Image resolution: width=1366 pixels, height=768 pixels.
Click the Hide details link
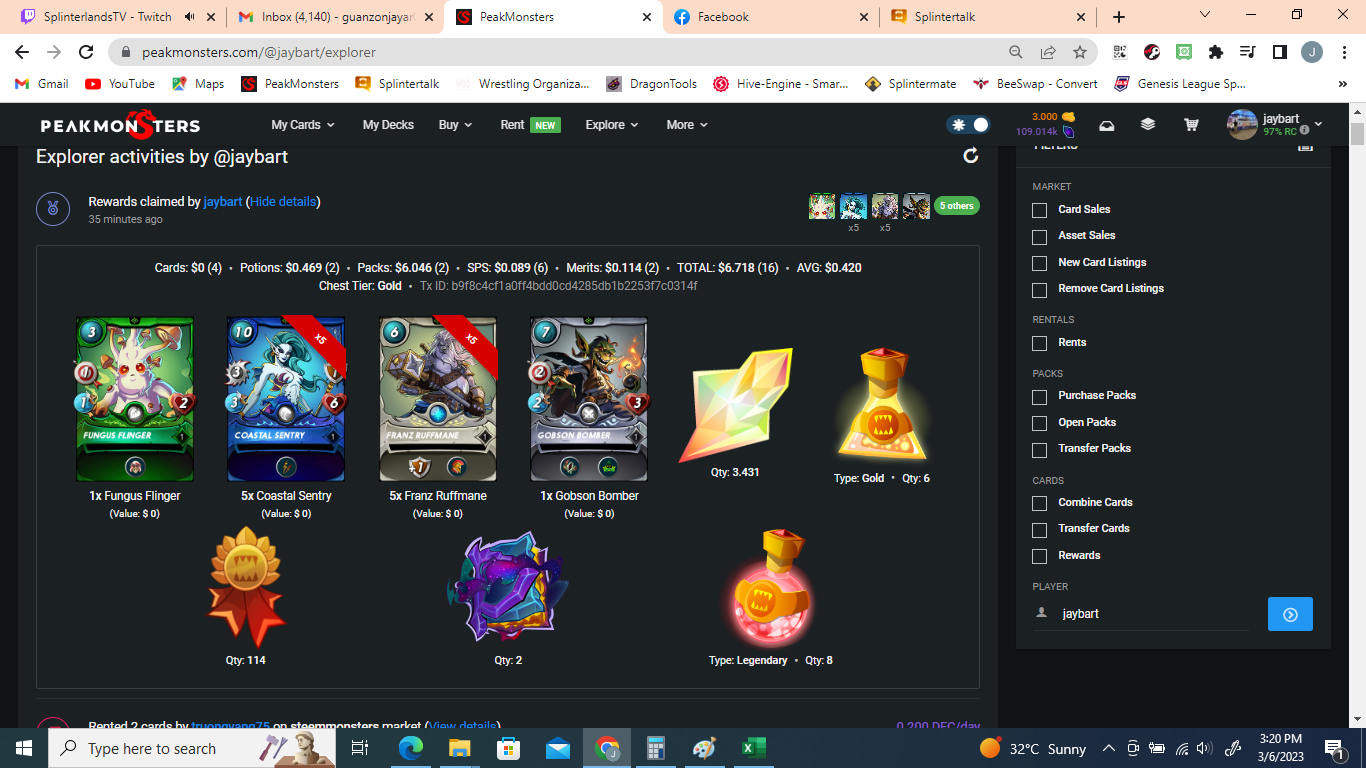pos(283,202)
